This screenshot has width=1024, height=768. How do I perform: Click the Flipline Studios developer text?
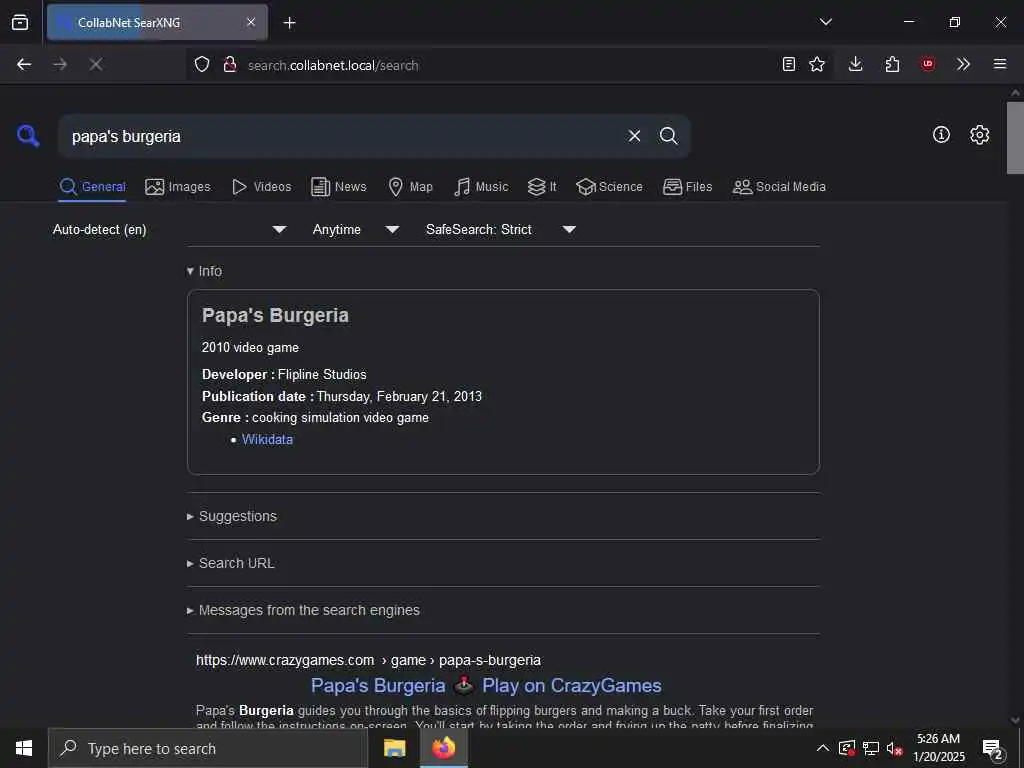coord(322,374)
